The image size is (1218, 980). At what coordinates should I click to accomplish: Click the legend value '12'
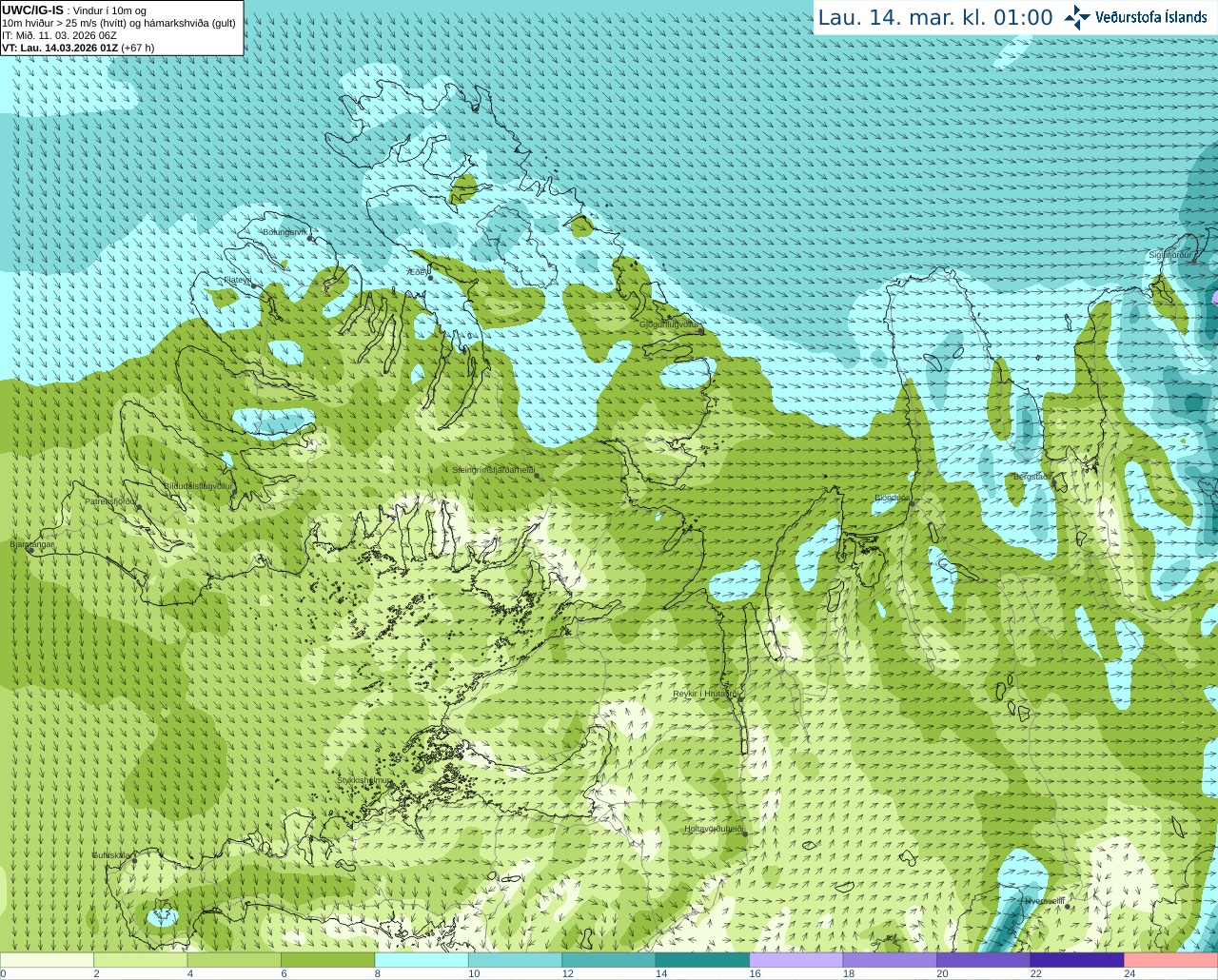[567, 973]
